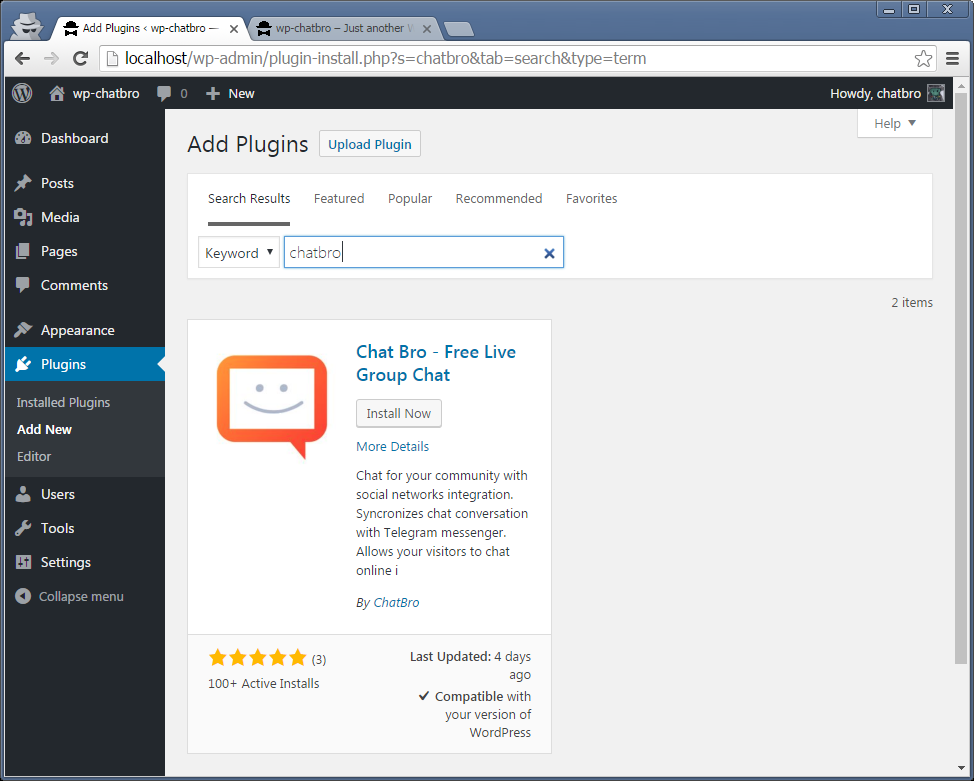Switch to the Recommended tab
The image size is (974, 781).
[499, 199]
